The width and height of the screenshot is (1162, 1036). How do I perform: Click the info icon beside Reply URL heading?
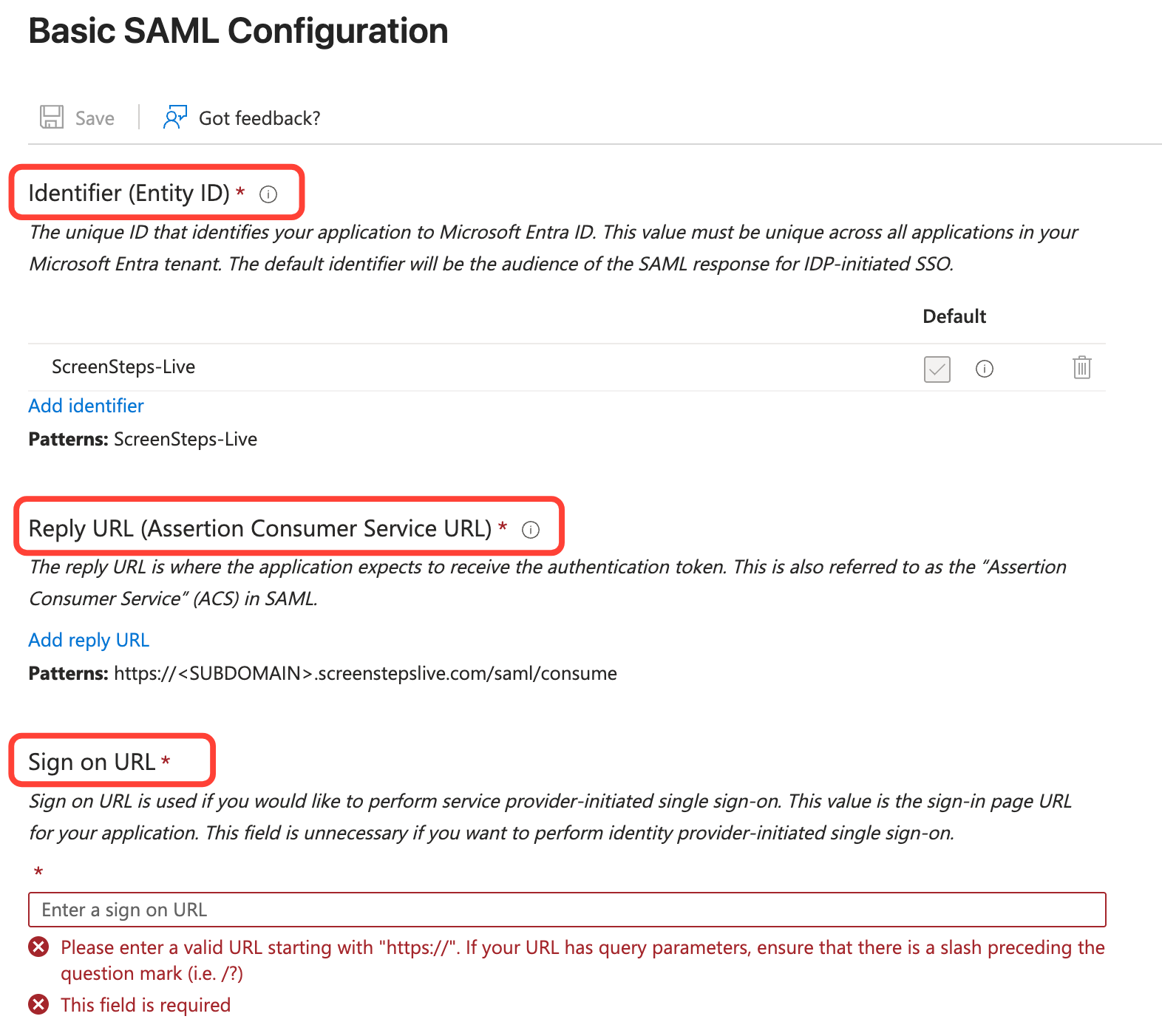[531, 530]
